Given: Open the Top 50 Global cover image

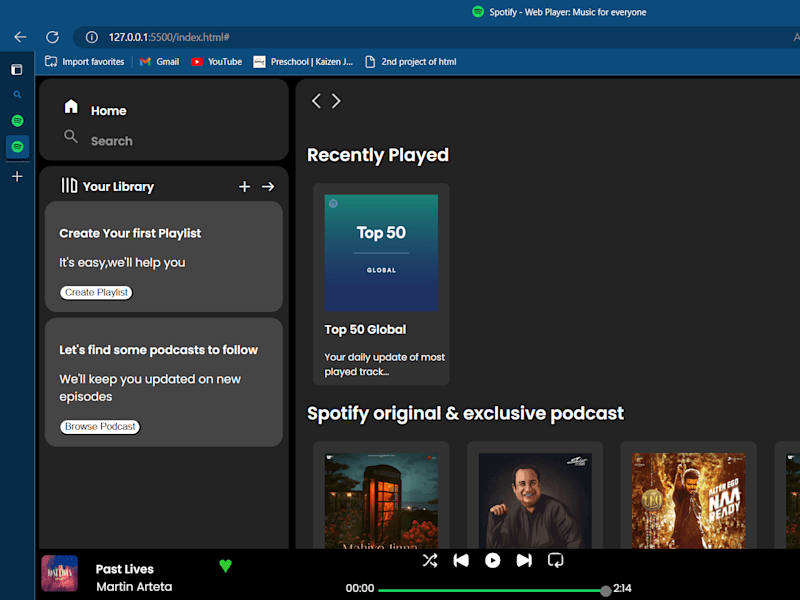Looking at the screenshot, I should [x=381, y=253].
